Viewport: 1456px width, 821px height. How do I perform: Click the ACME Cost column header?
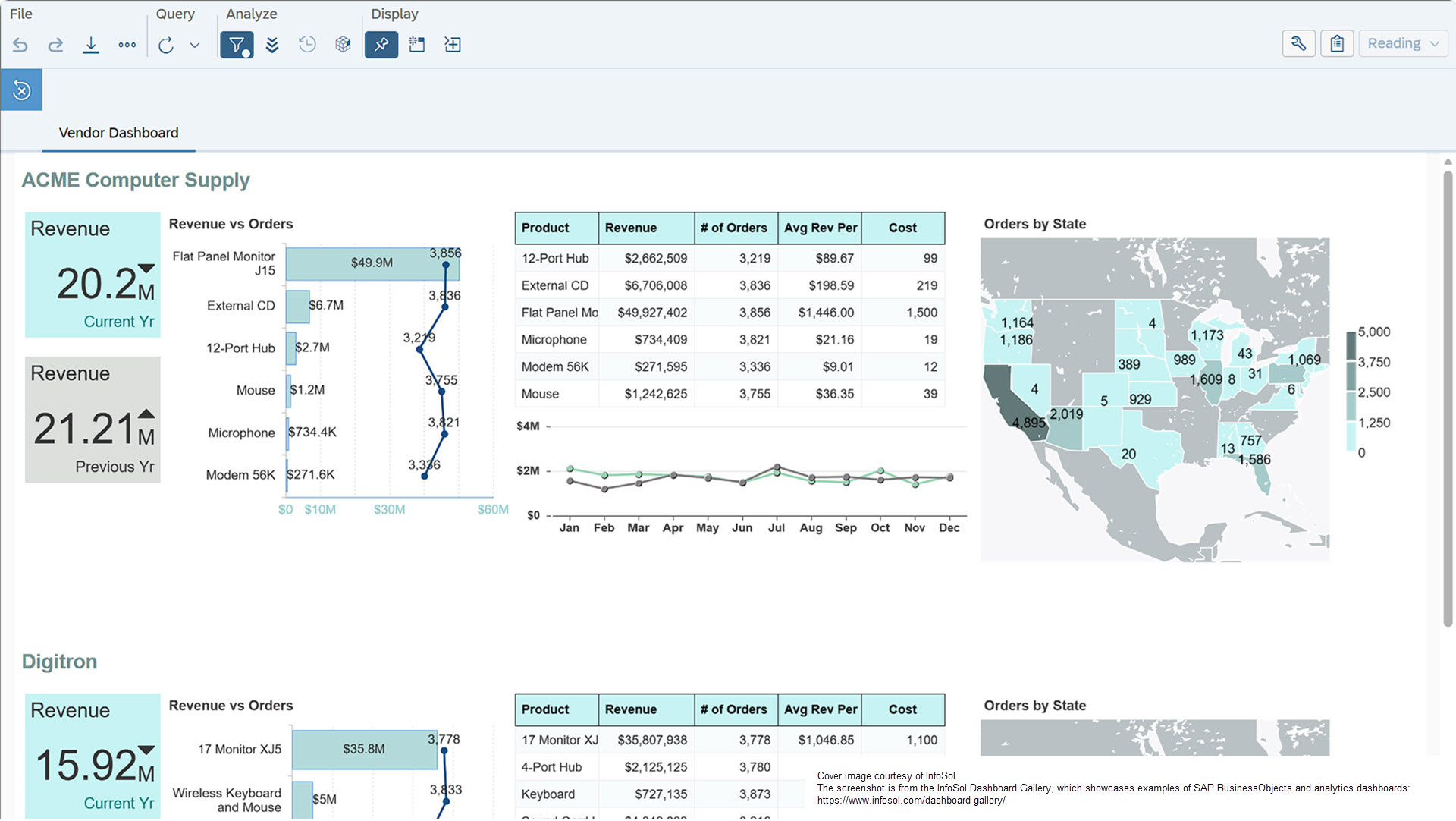(x=903, y=228)
